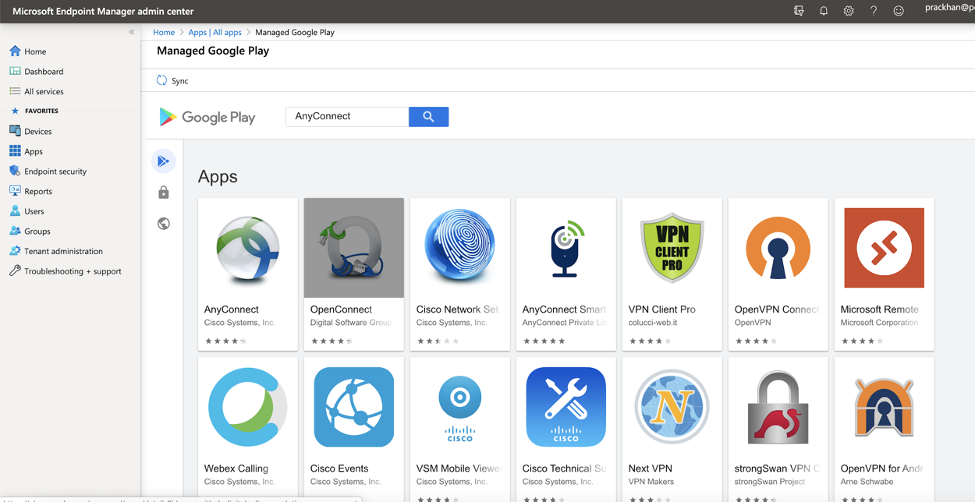Open the OpenVPN Connect keyhole icon

pos(778,248)
